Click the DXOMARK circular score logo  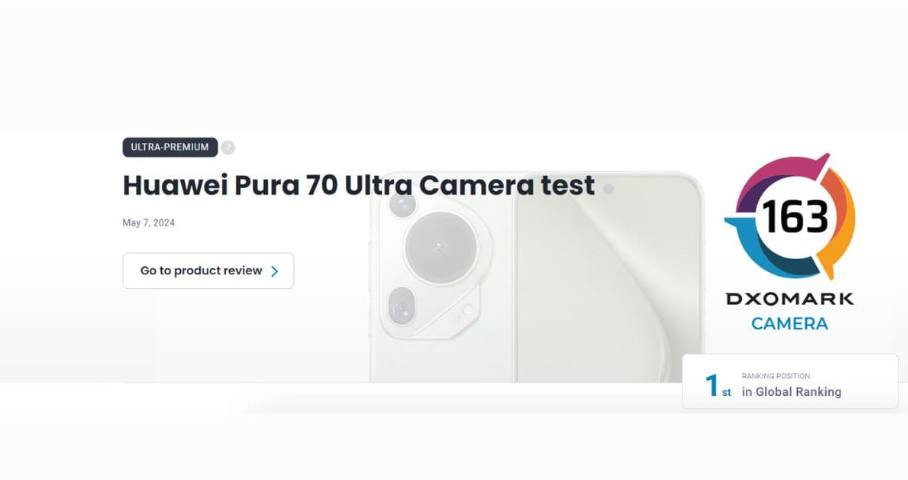point(790,216)
